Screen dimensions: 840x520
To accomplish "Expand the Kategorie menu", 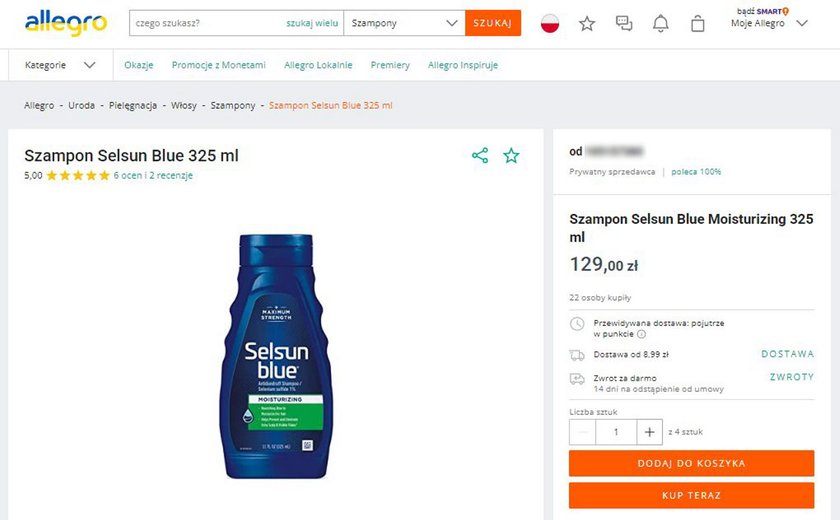I will click(60, 65).
